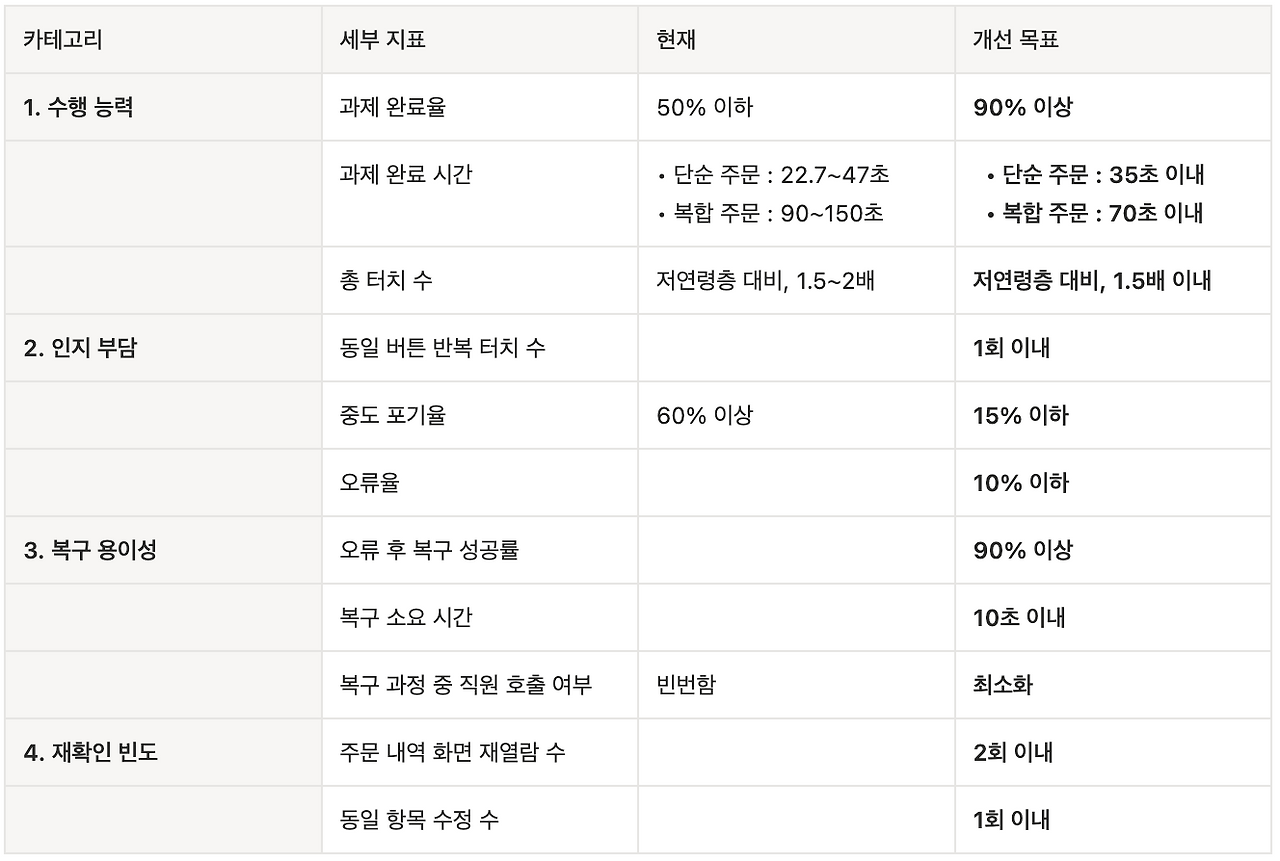Select the 10초 이내 target cell
1280x861 pixels.
1114,618
